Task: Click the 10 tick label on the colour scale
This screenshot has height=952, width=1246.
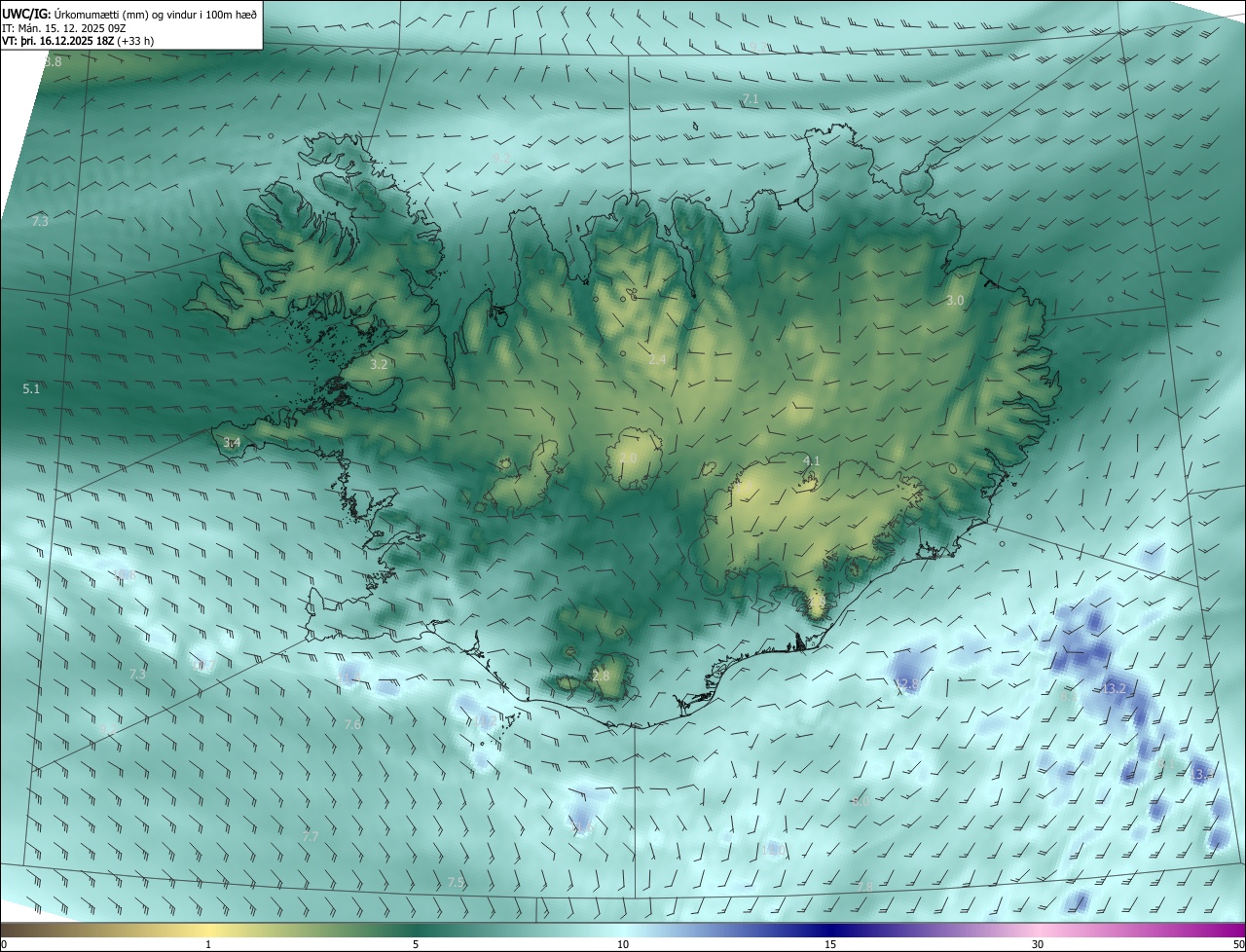Action: (x=623, y=944)
